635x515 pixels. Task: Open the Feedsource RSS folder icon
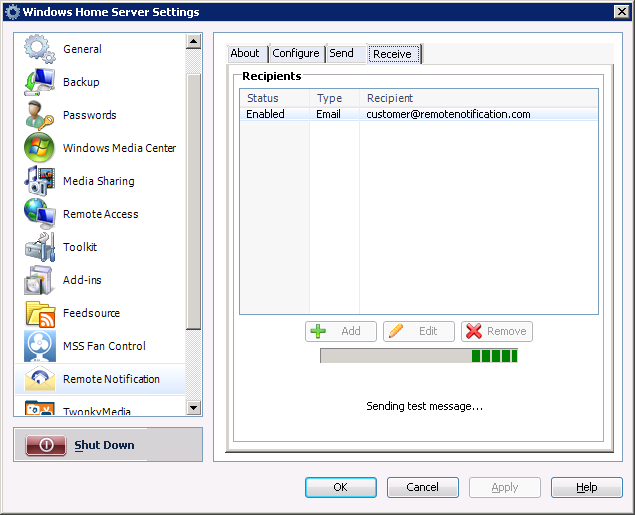(x=40, y=313)
